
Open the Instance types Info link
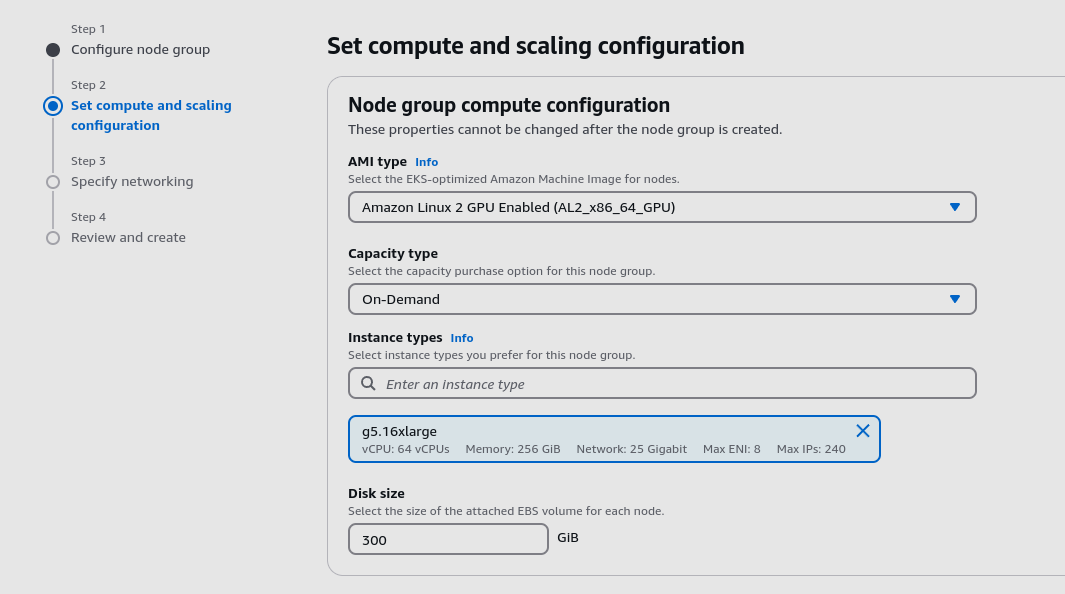461,338
